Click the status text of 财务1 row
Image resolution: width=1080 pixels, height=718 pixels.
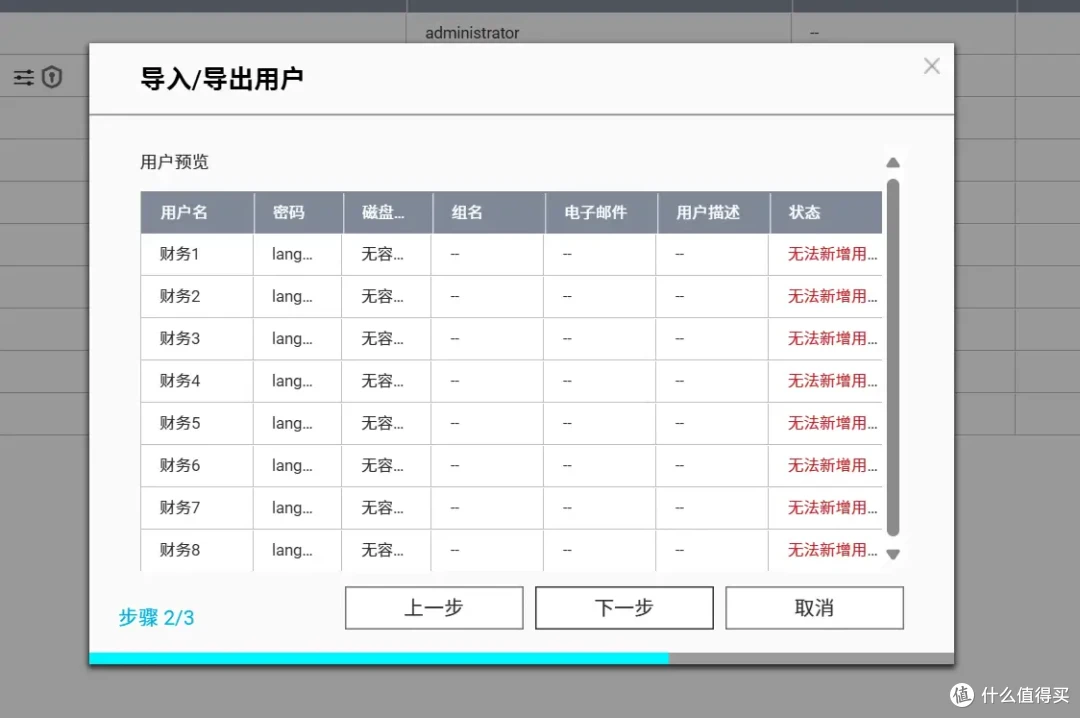[x=833, y=254]
